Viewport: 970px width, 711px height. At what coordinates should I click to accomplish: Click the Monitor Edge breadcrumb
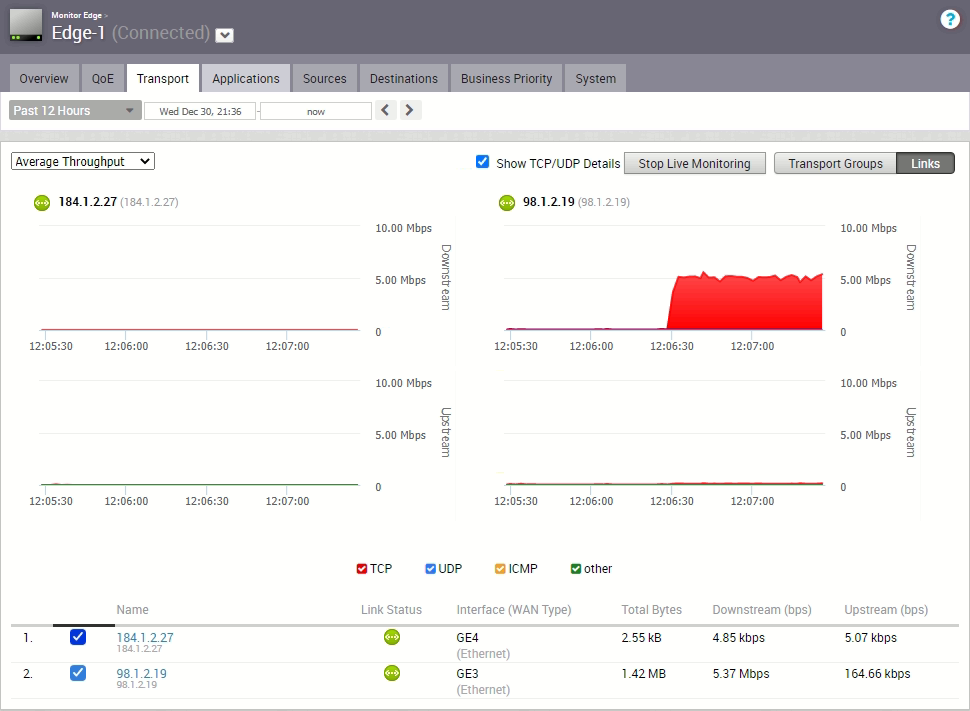coord(76,15)
